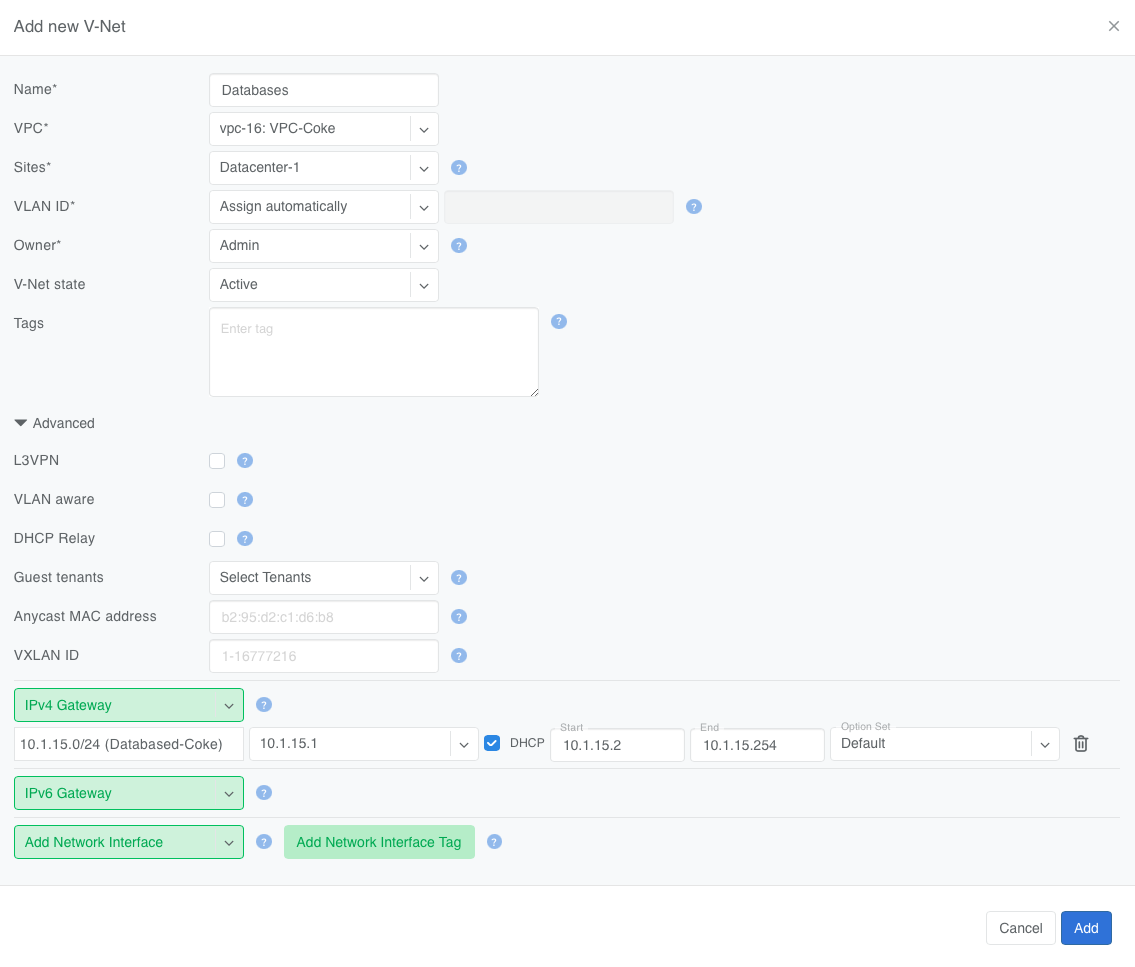This screenshot has height=967, width=1135.
Task: Open the Add Network Interface menu
Action: (x=128, y=842)
